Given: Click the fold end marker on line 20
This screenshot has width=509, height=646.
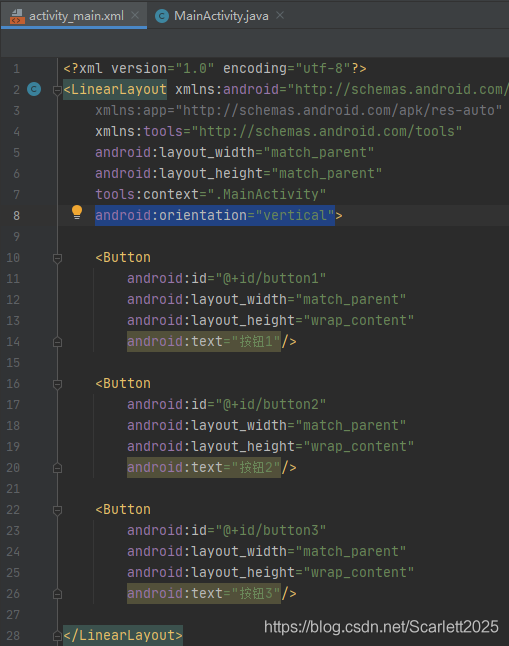Looking at the screenshot, I should click(57, 468).
